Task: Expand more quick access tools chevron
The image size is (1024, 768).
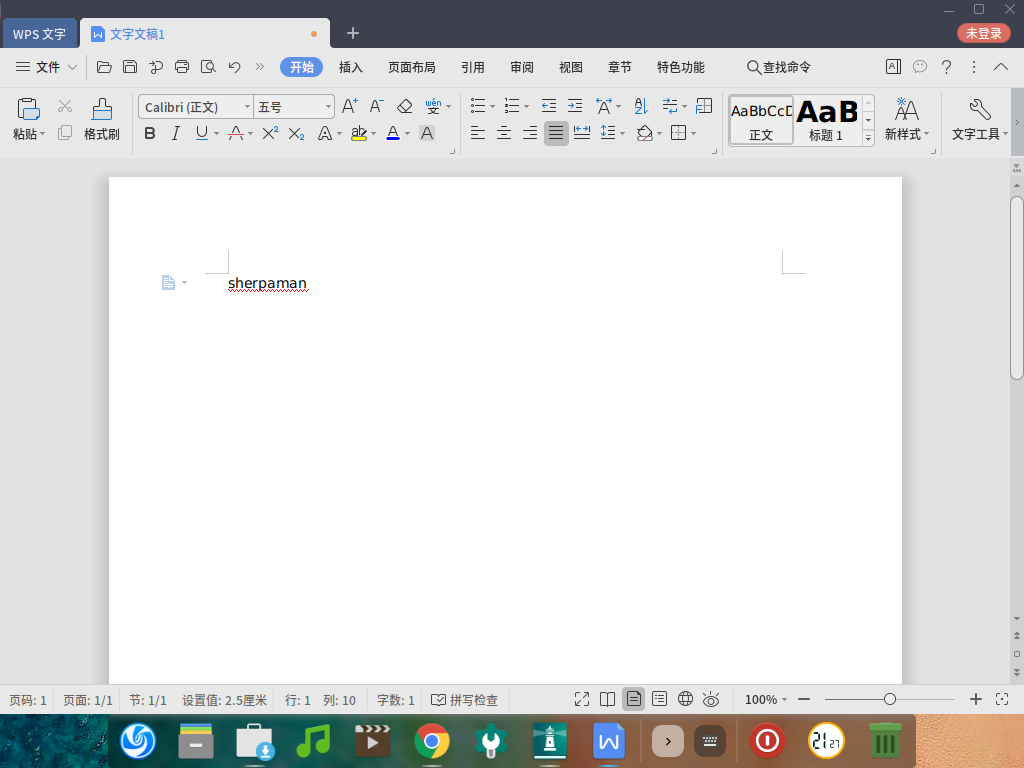Action: tap(260, 67)
